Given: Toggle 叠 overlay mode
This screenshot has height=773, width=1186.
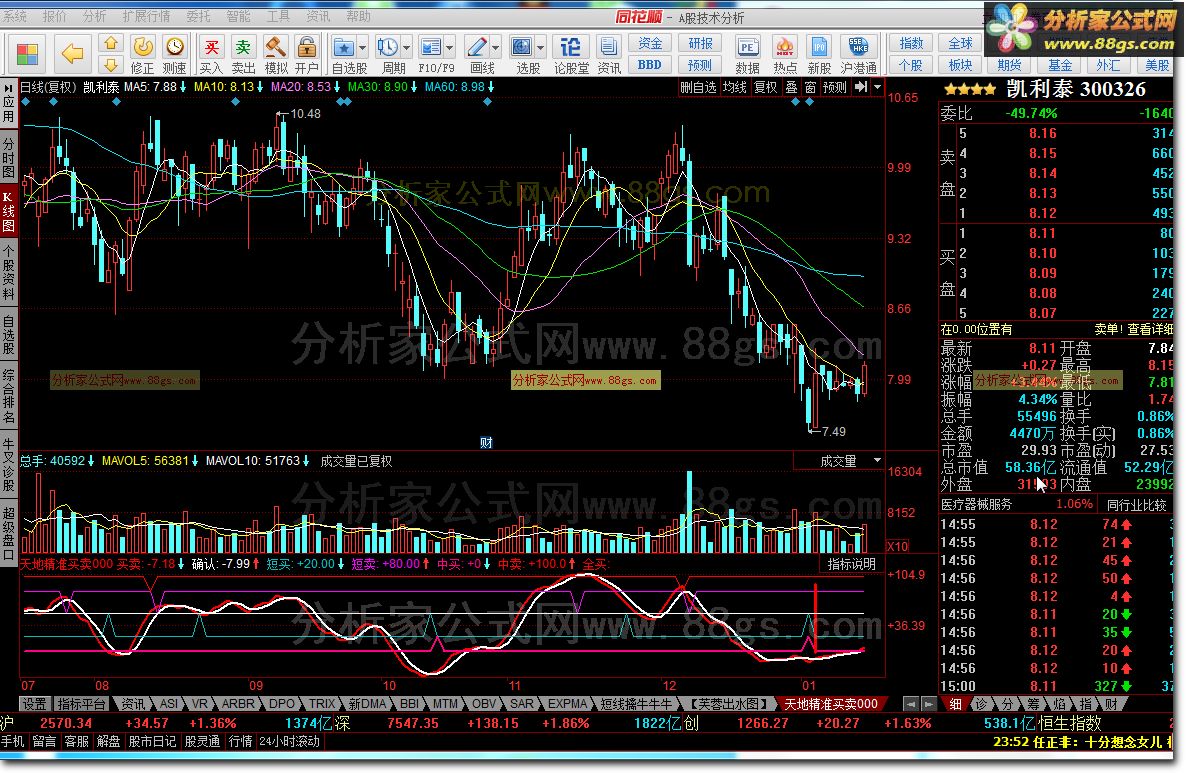Looking at the screenshot, I should [792, 88].
